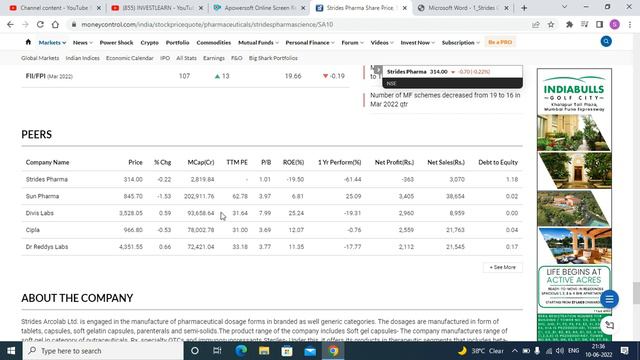This screenshot has width=640, height=360.
Task: Click the Strides Pharma sticky price widget
Action: [x=452, y=77]
